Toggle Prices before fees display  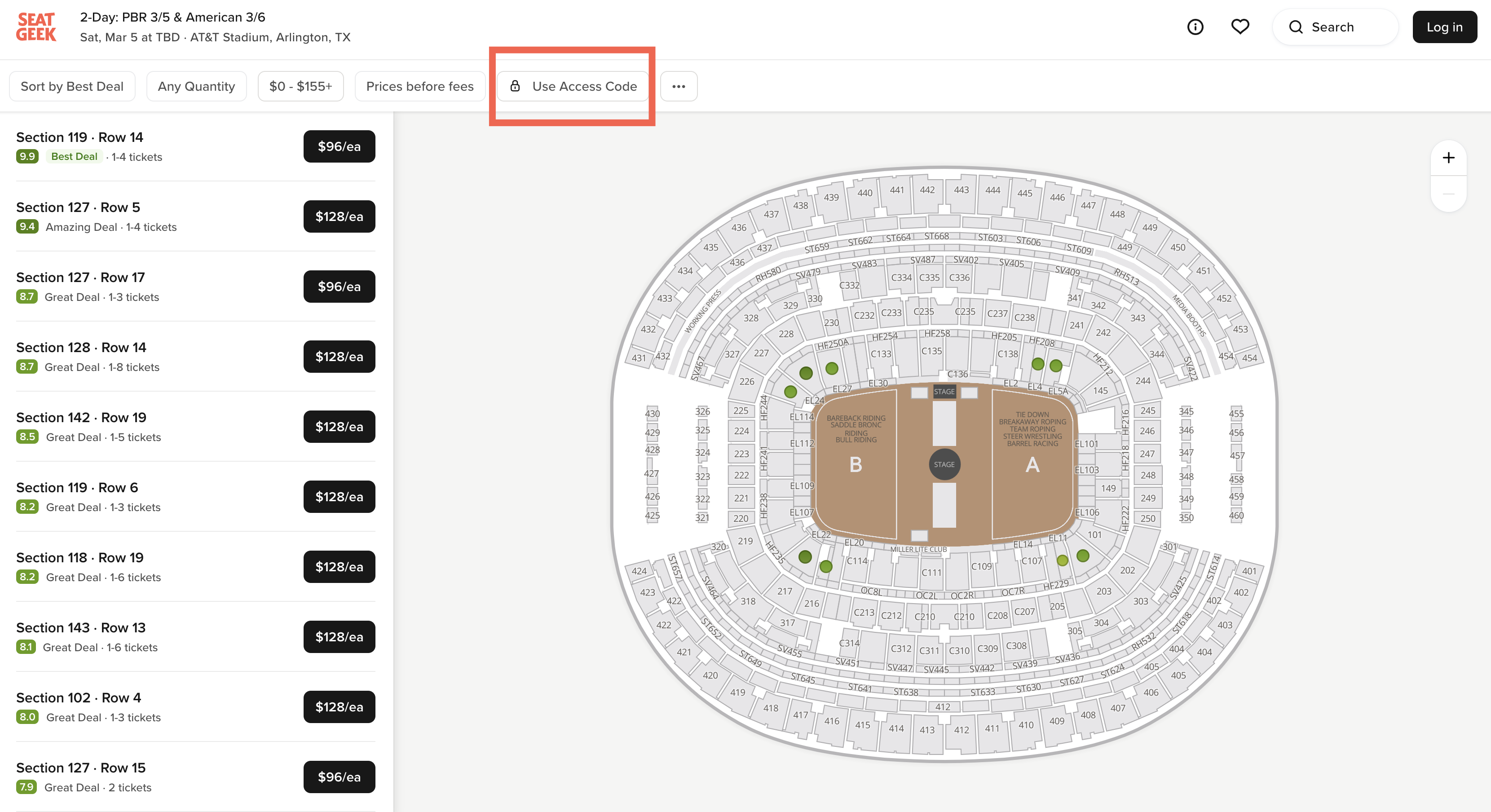point(419,86)
